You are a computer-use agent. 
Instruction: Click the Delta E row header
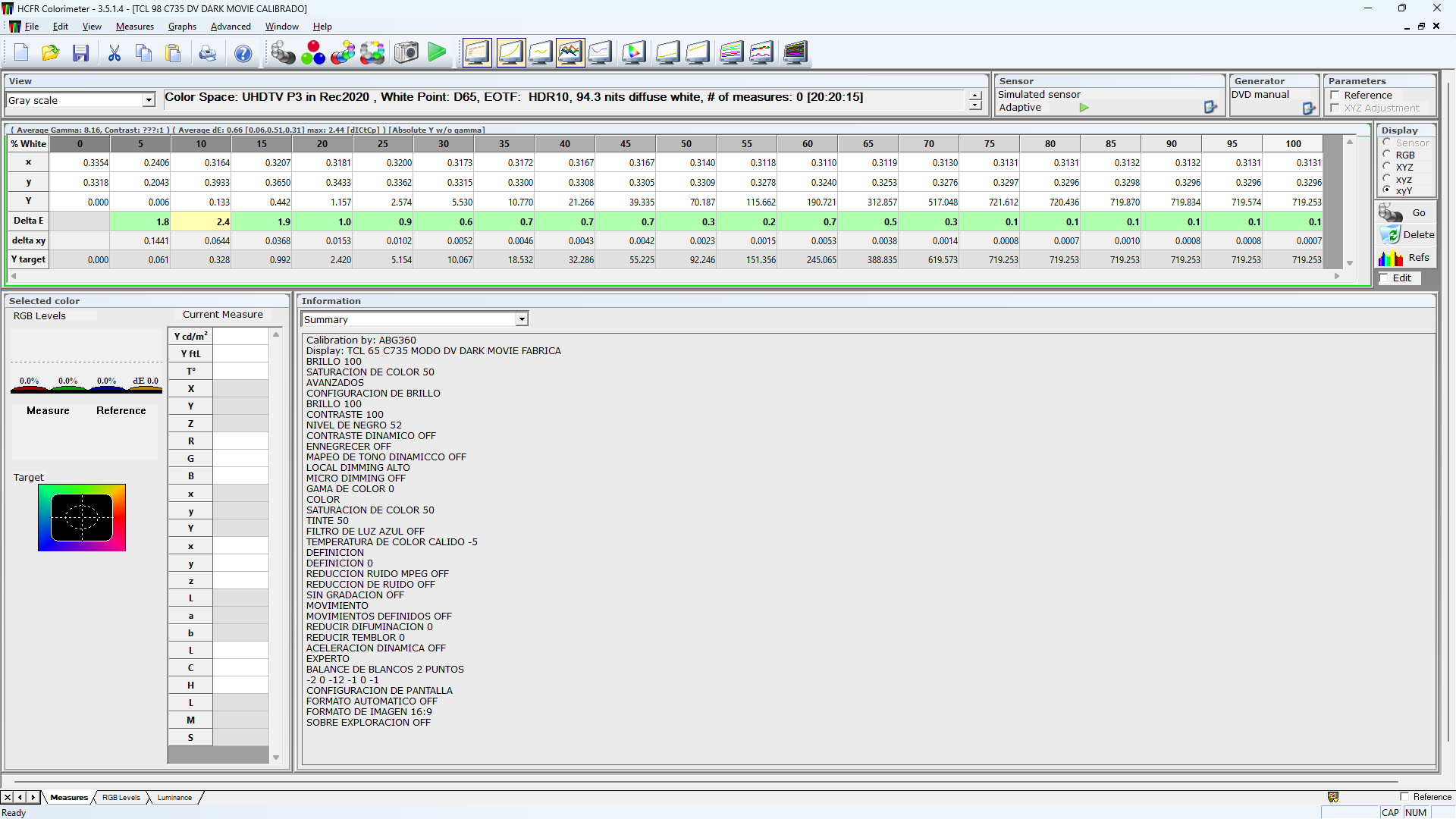(29, 221)
